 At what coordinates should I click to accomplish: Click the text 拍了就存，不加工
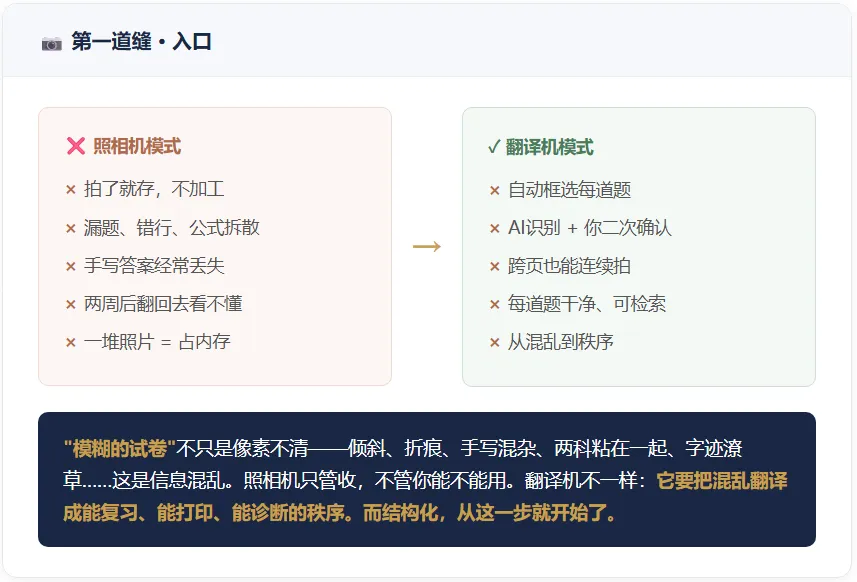154,189
